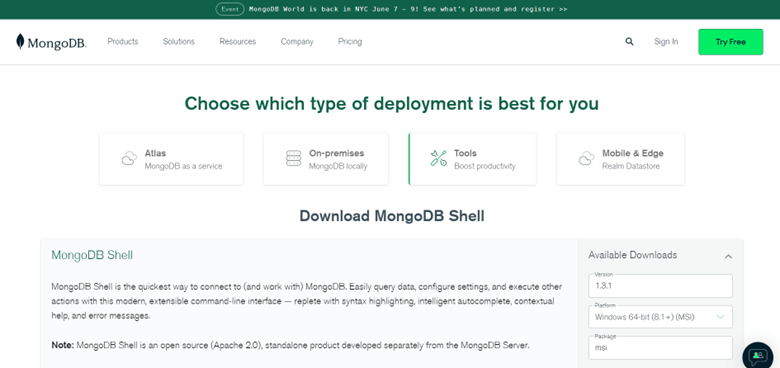This screenshot has height=368, width=780.
Task: Collapse the Available Downloads panel chevron
Action: tap(728, 257)
